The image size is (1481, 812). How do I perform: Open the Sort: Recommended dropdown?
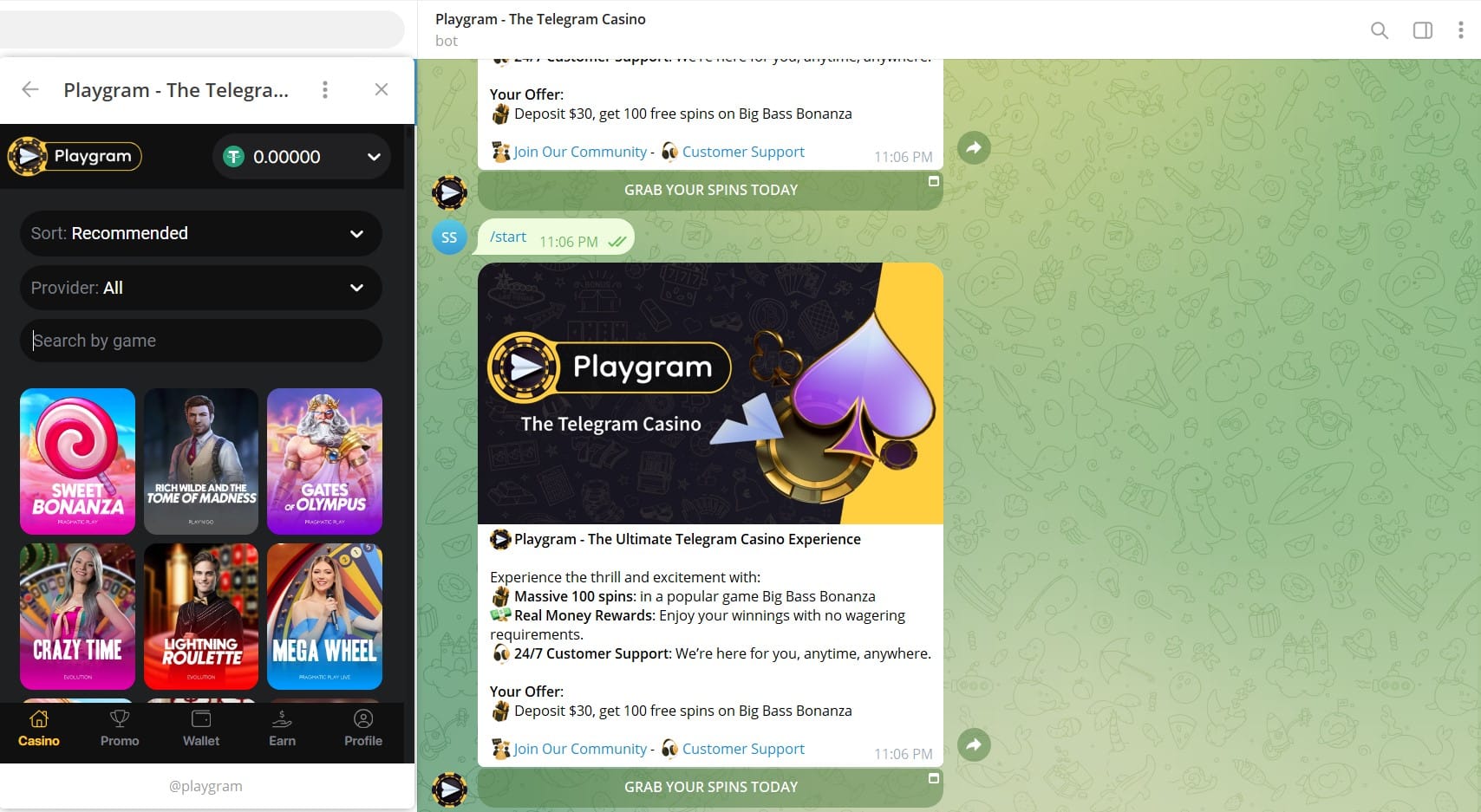pos(201,233)
